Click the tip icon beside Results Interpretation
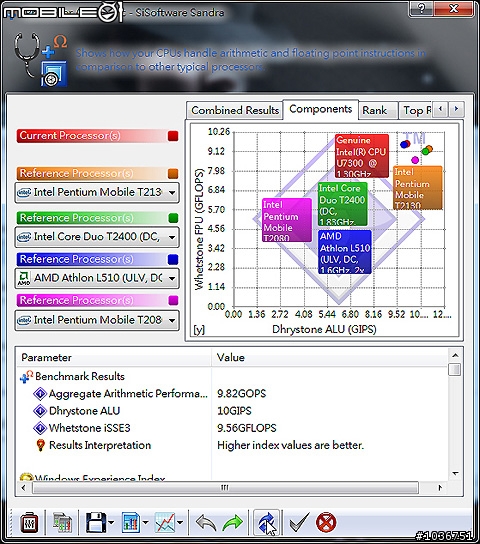The image size is (480, 544). pos(40,445)
